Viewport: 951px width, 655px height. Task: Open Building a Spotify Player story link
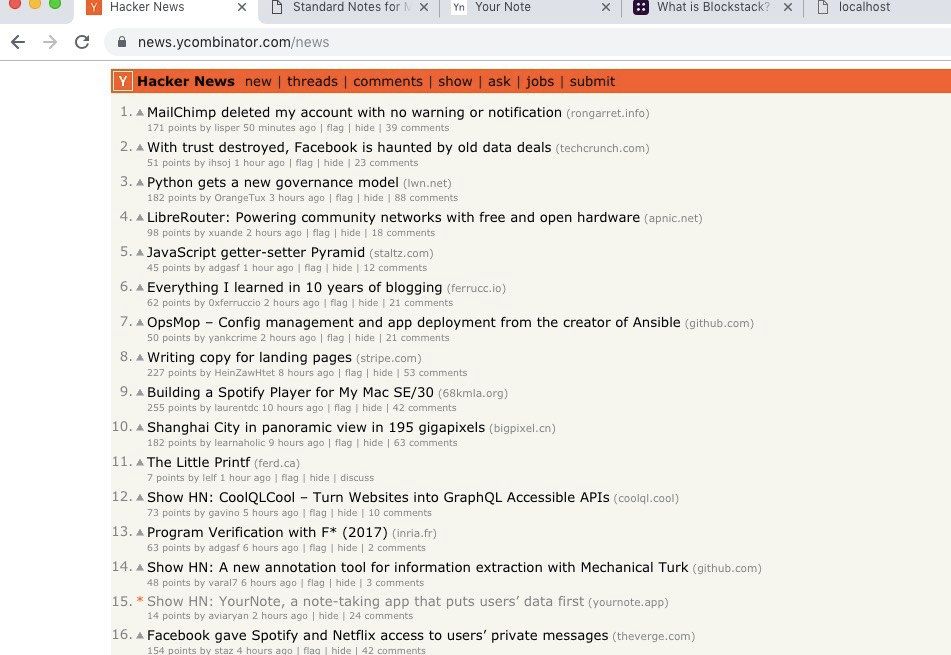click(x=290, y=392)
